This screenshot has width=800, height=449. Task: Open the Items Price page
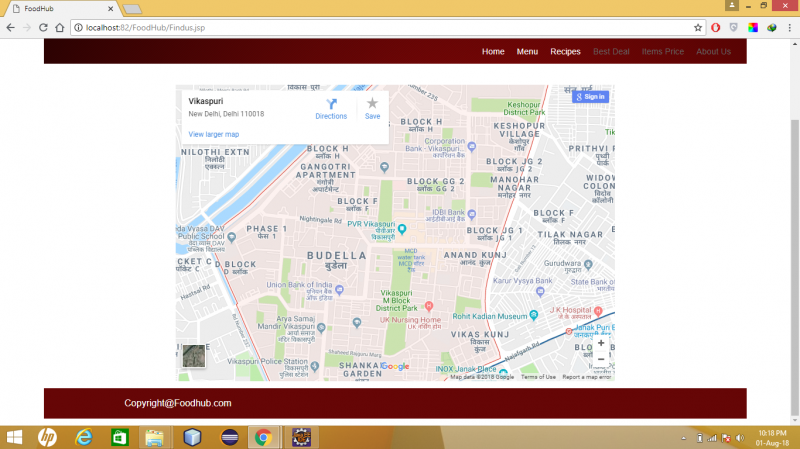click(x=663, y=52)
